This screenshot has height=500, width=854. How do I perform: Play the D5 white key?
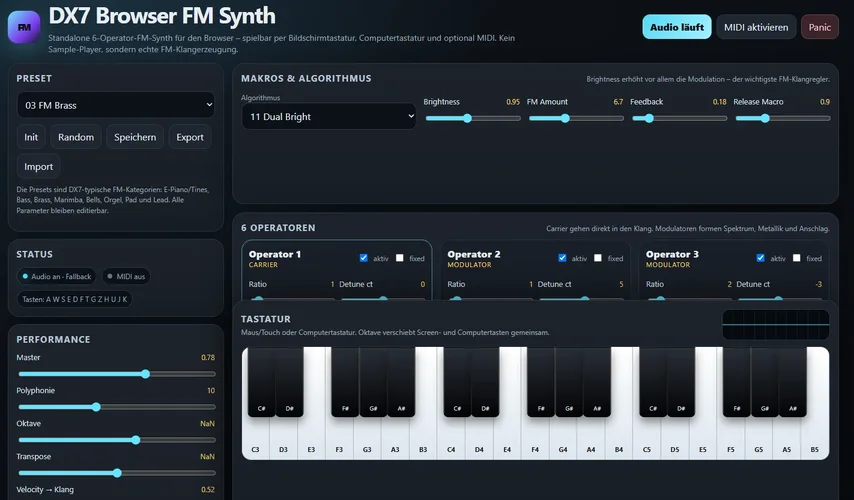675,438
